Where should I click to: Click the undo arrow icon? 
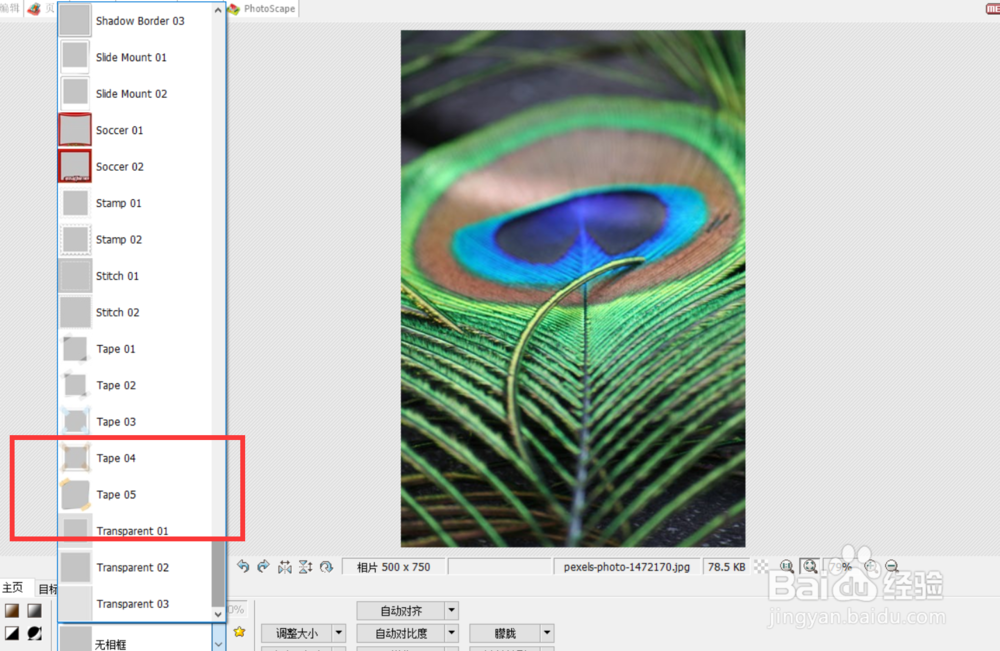click(243, 566)
